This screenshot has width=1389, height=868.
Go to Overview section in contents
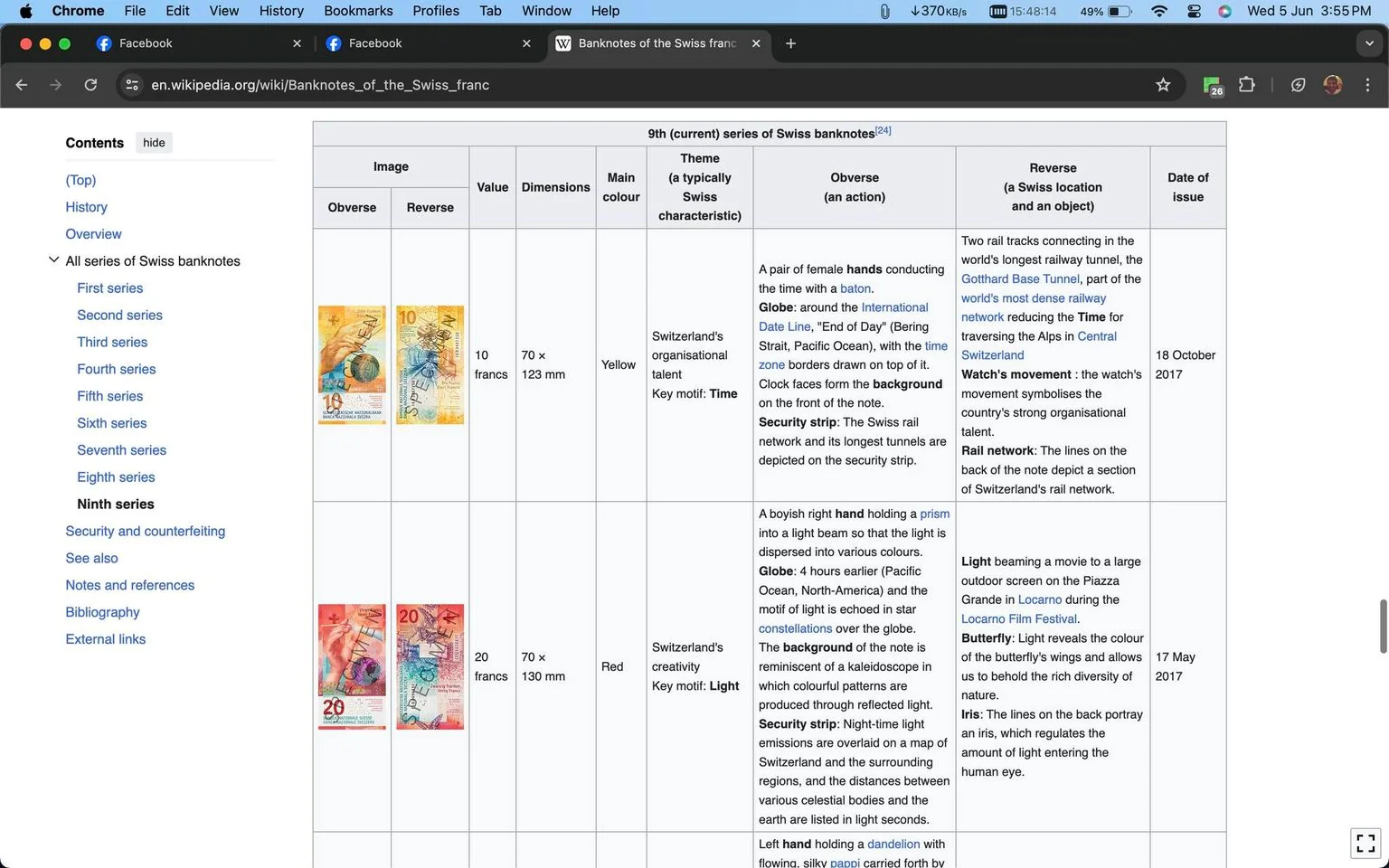(x=93, y=234)
